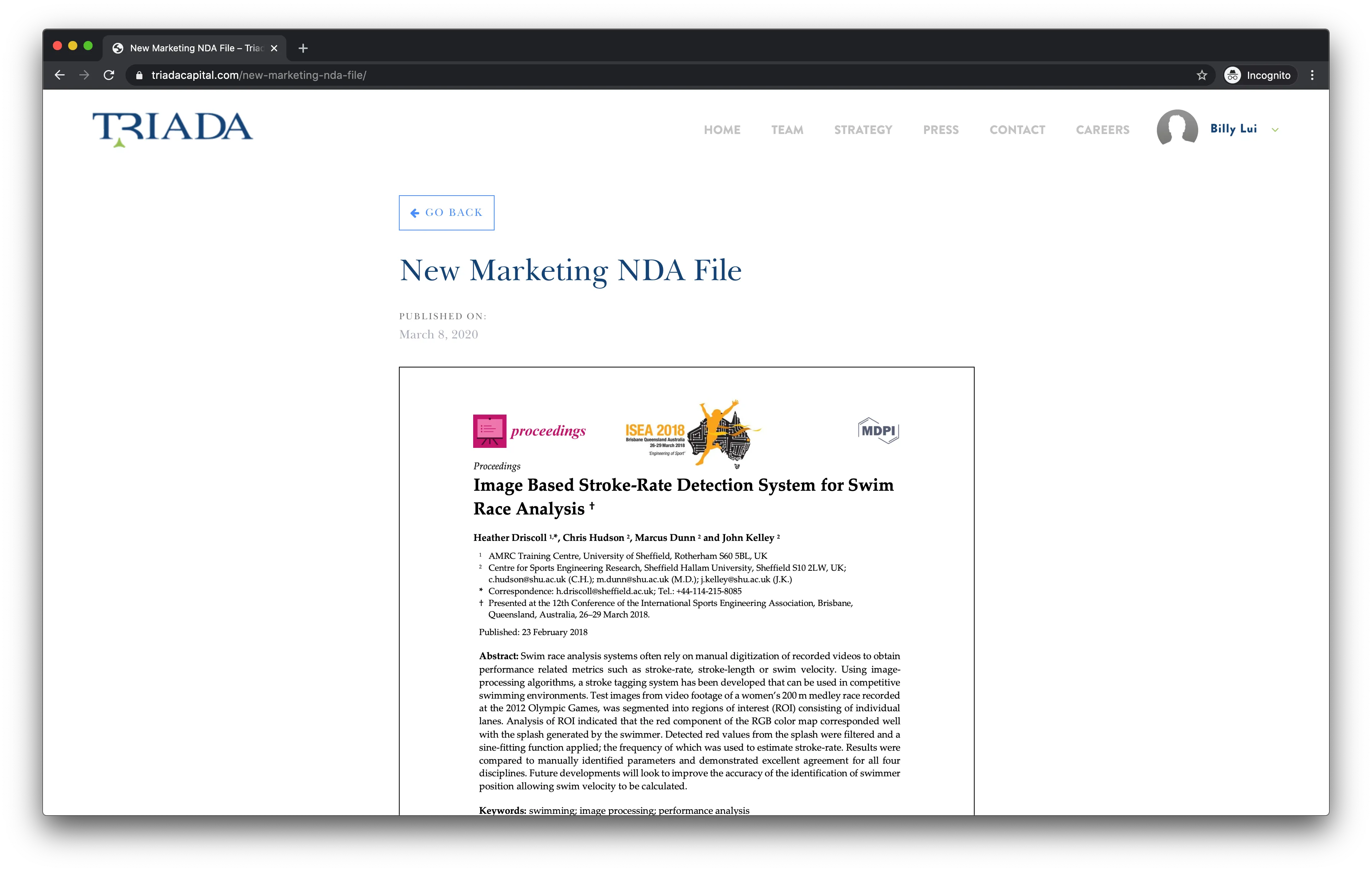The height and width of the screenshot is (872, 1372).
Task: Click the author name John Kelley
Action: tap(748, 538)
